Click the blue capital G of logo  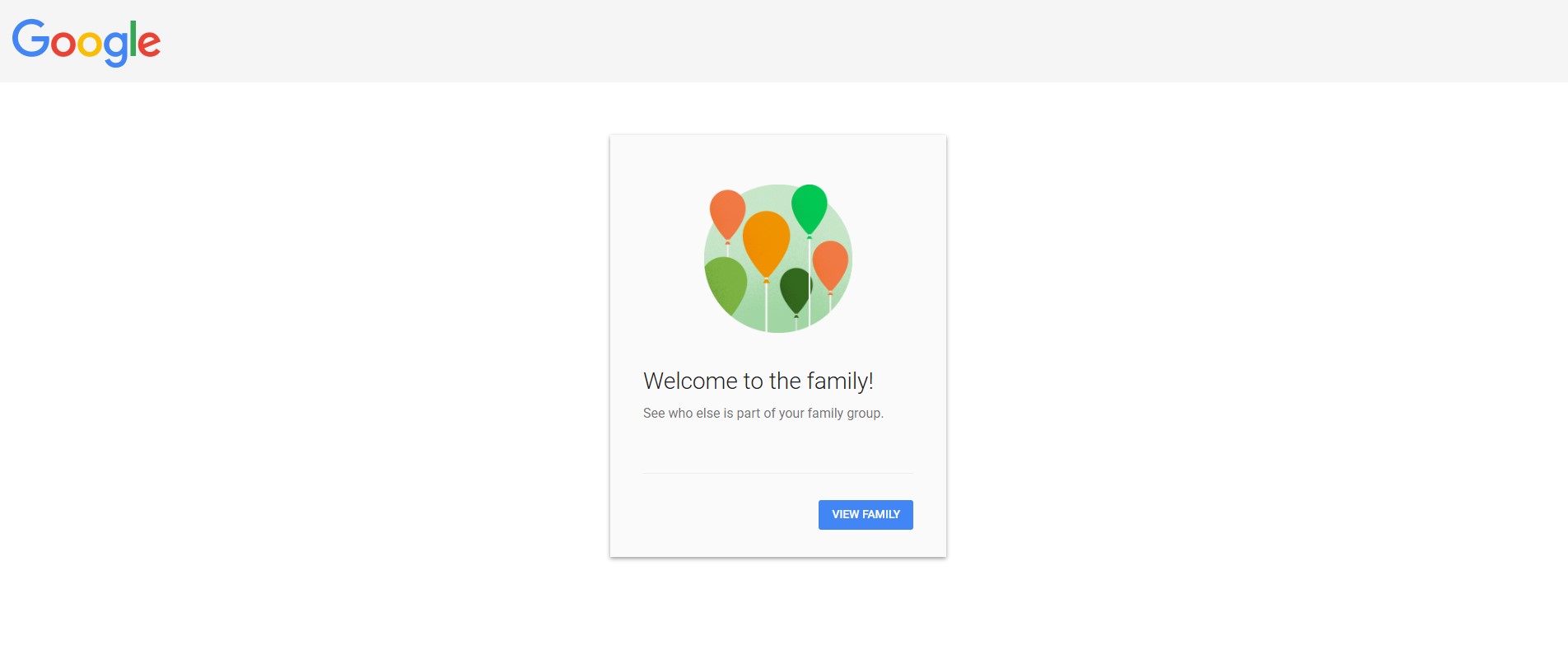(x=30, y=39)
